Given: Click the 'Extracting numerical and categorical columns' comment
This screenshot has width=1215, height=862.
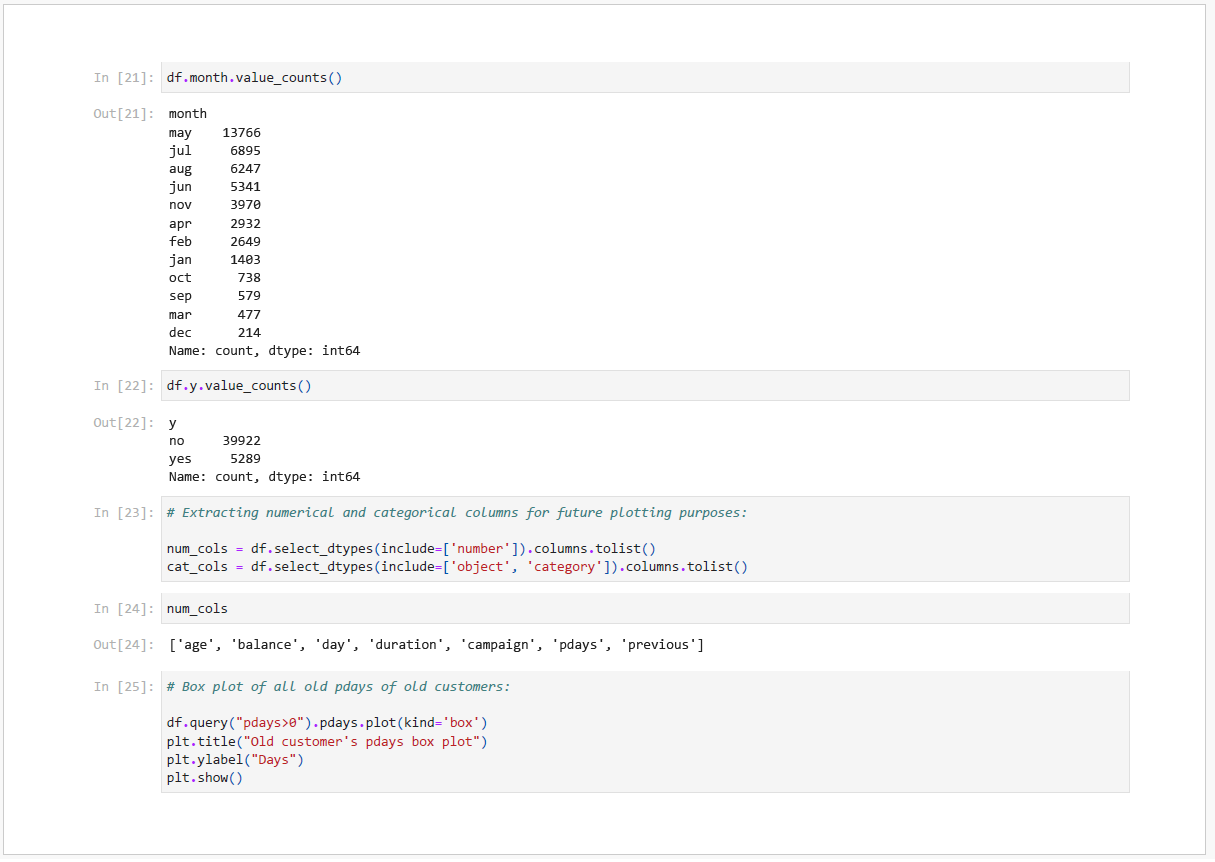Looking at the screenshot, I should 457,513.
